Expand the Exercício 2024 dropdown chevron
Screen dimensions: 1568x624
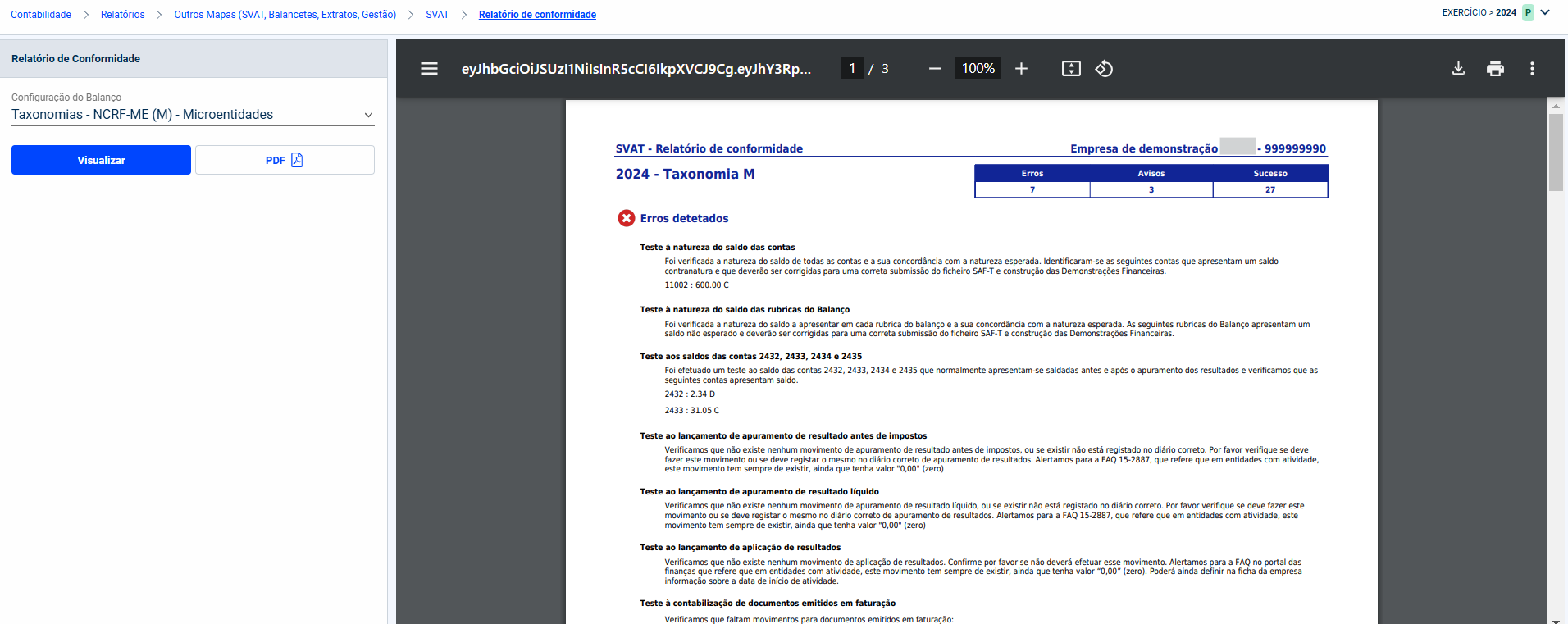[x=1545, y=12]
